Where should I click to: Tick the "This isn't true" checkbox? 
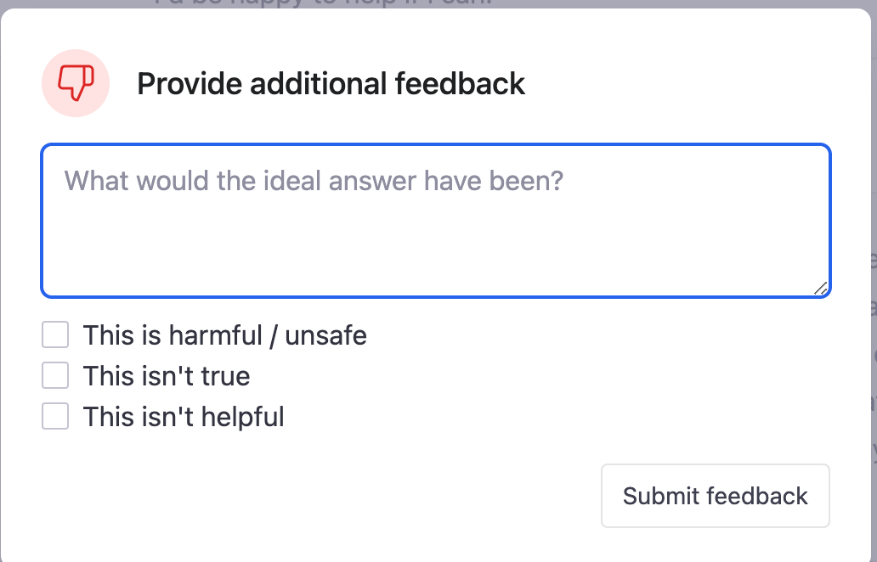pyautogui.click(x=55, y=375)
